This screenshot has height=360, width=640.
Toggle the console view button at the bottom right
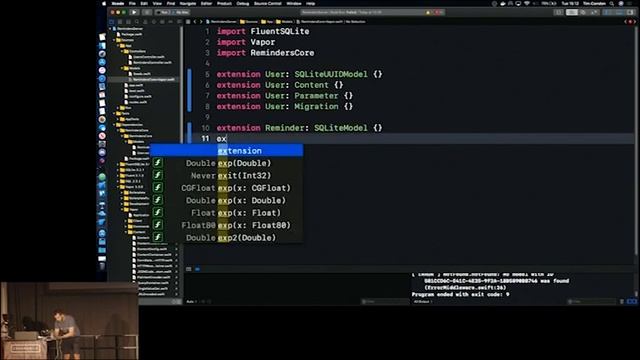pos(634,301)
